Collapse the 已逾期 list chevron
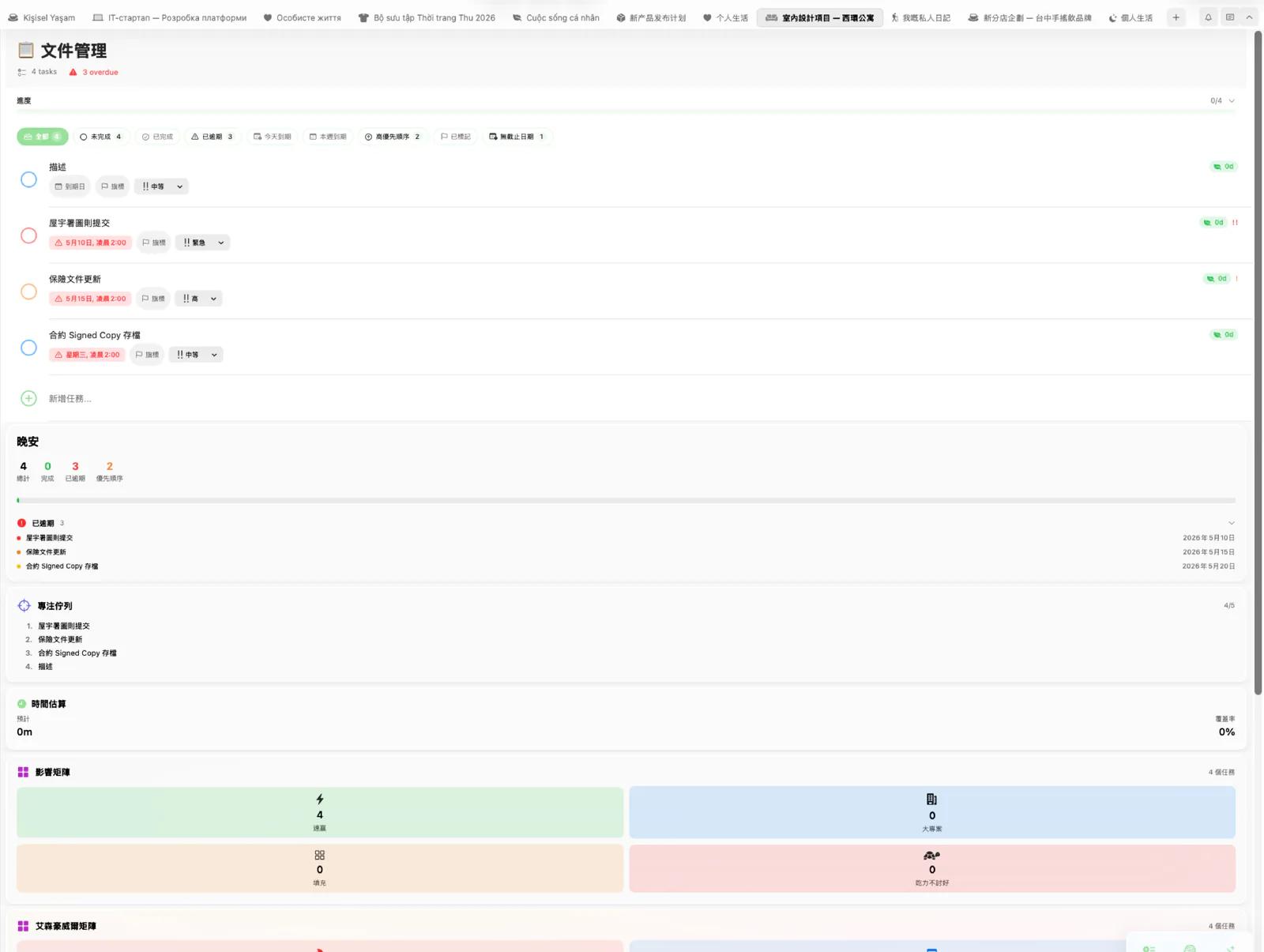Image resolution: width=1264 pixels, height=952 pixels. pos(1232,523)
